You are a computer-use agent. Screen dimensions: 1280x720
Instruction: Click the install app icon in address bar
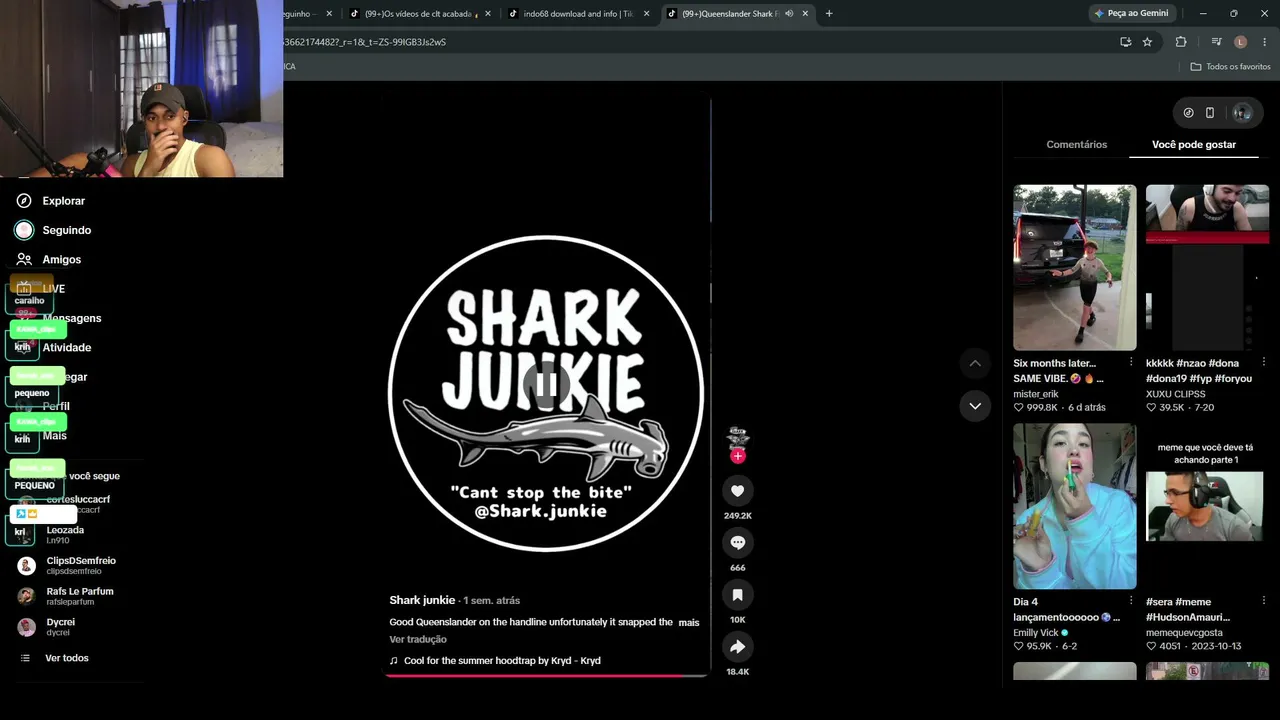pyautogui.click(x=1125, y=42)
